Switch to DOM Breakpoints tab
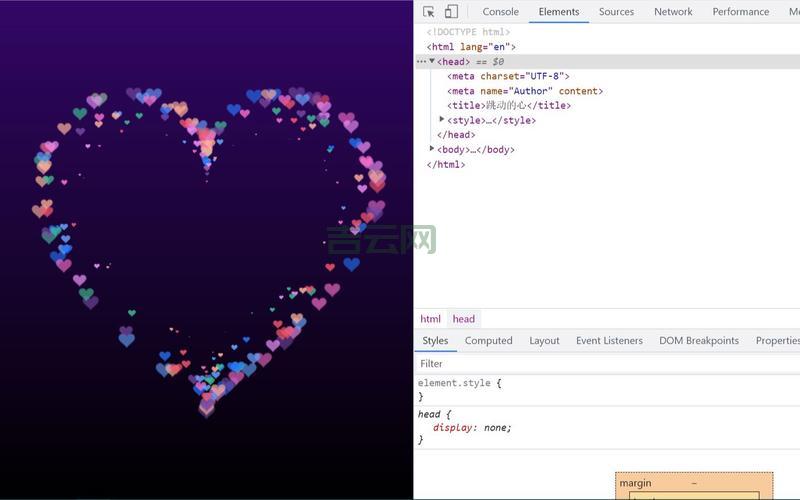 (x=698, y=341)
